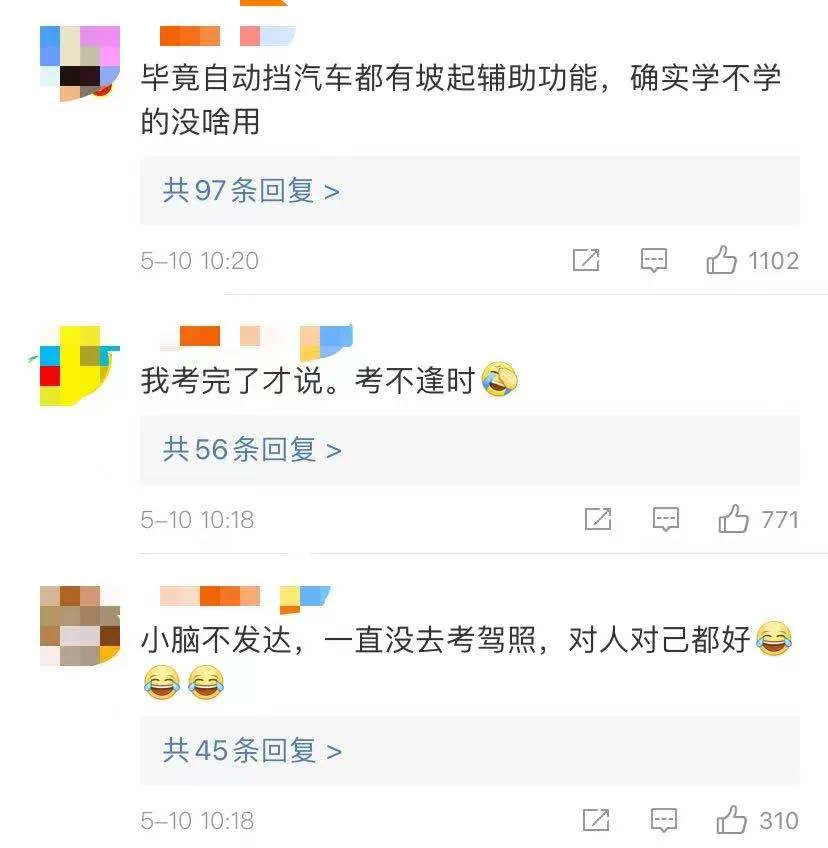The image size is (828, 848).
Task: Expand 共97条回复 replies
Action: [470, 190]
